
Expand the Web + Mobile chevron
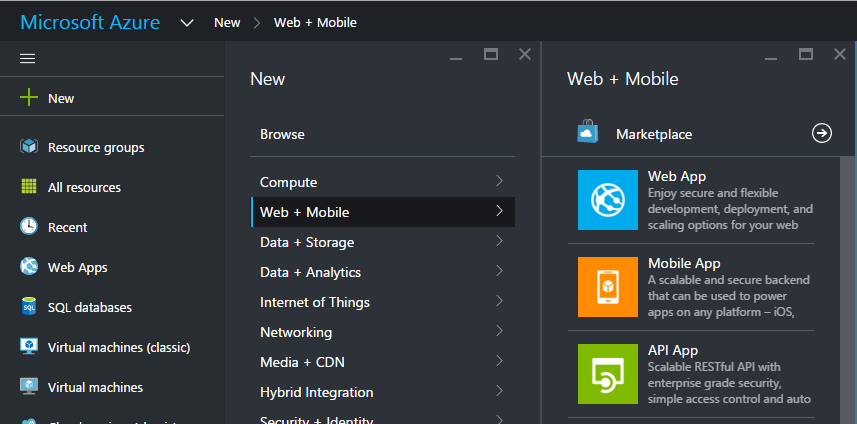click(499, 211)
